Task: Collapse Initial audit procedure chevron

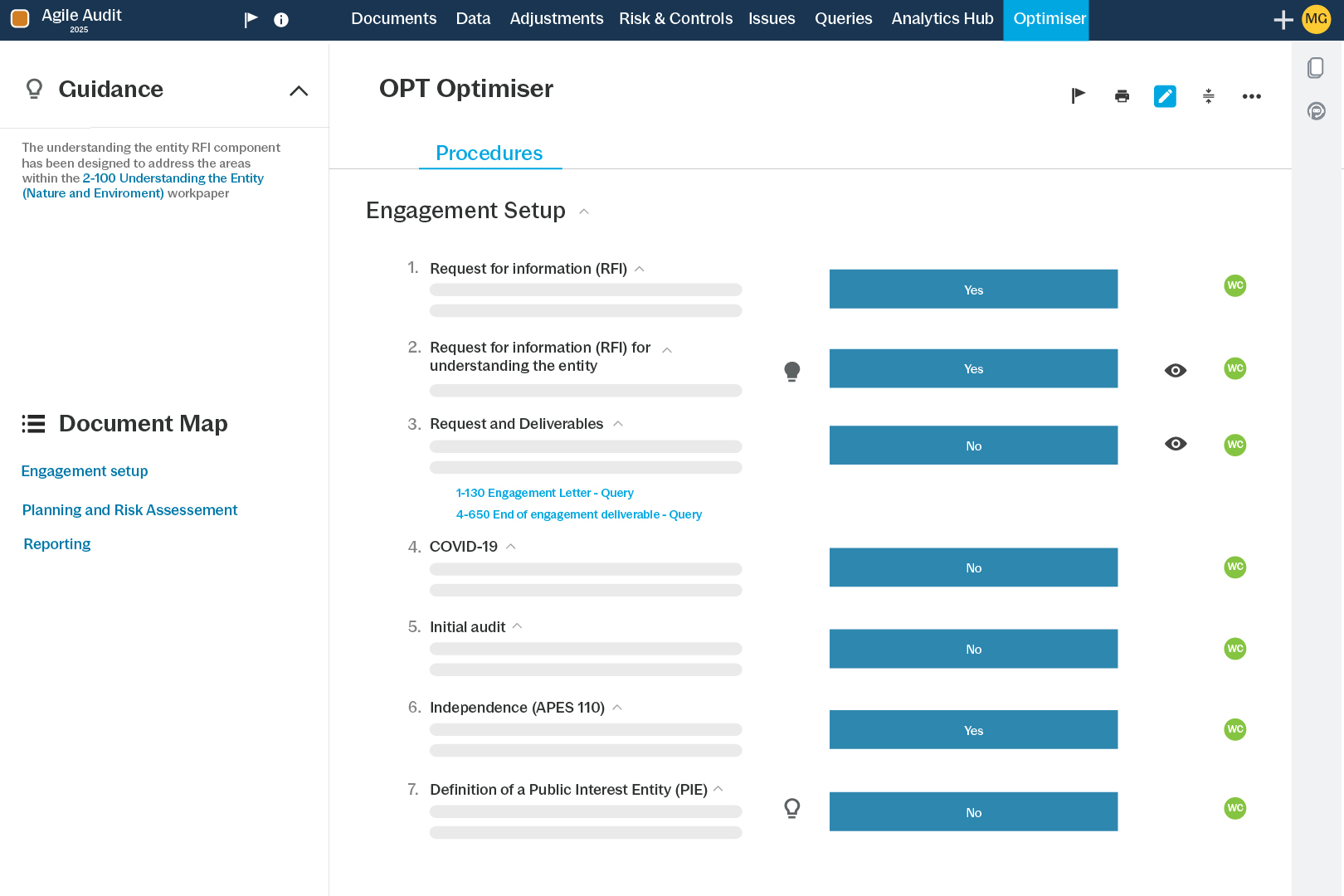Action: (518, 626)
